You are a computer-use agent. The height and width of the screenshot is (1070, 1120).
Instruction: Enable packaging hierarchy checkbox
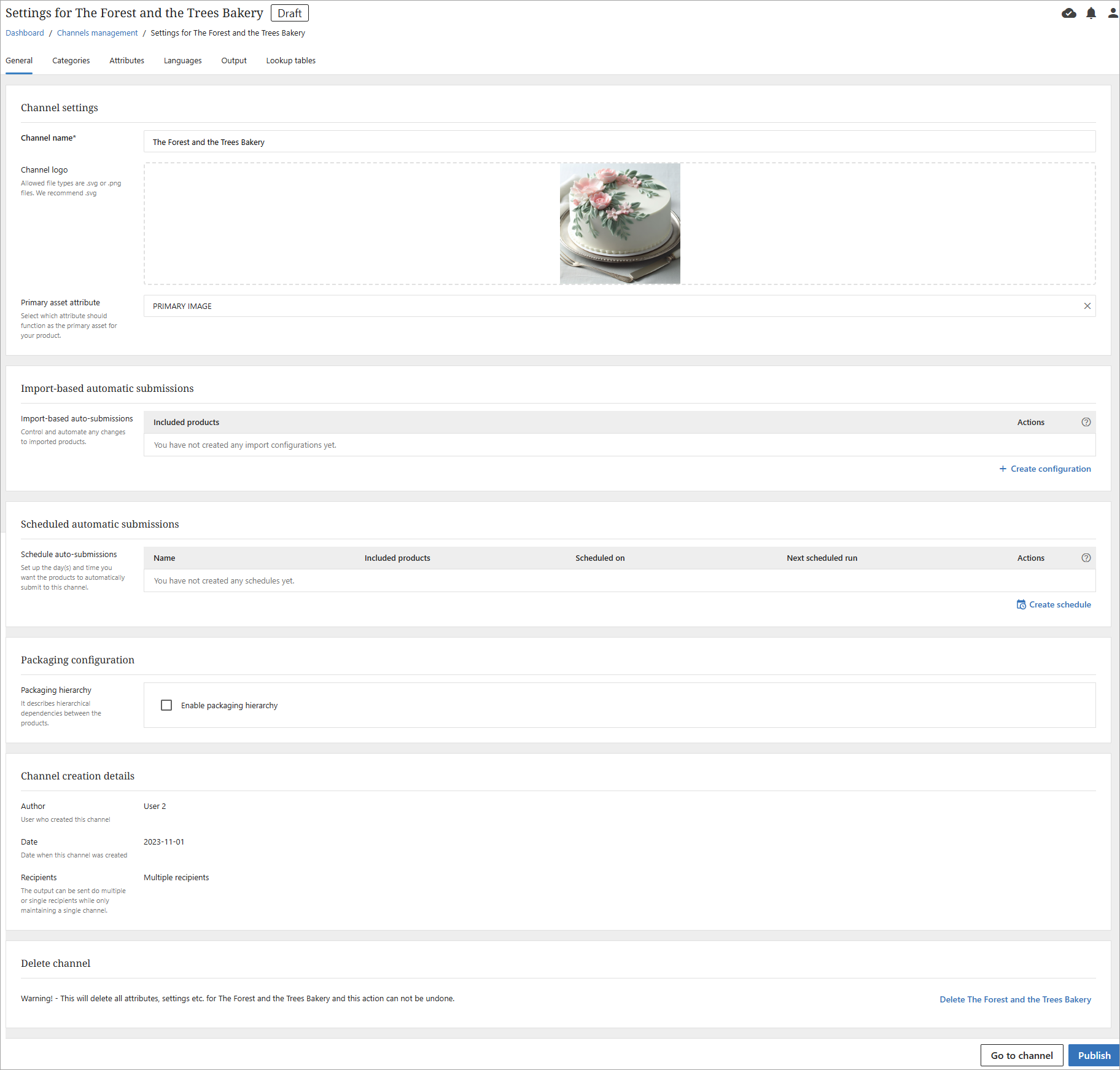click(166, 705)
